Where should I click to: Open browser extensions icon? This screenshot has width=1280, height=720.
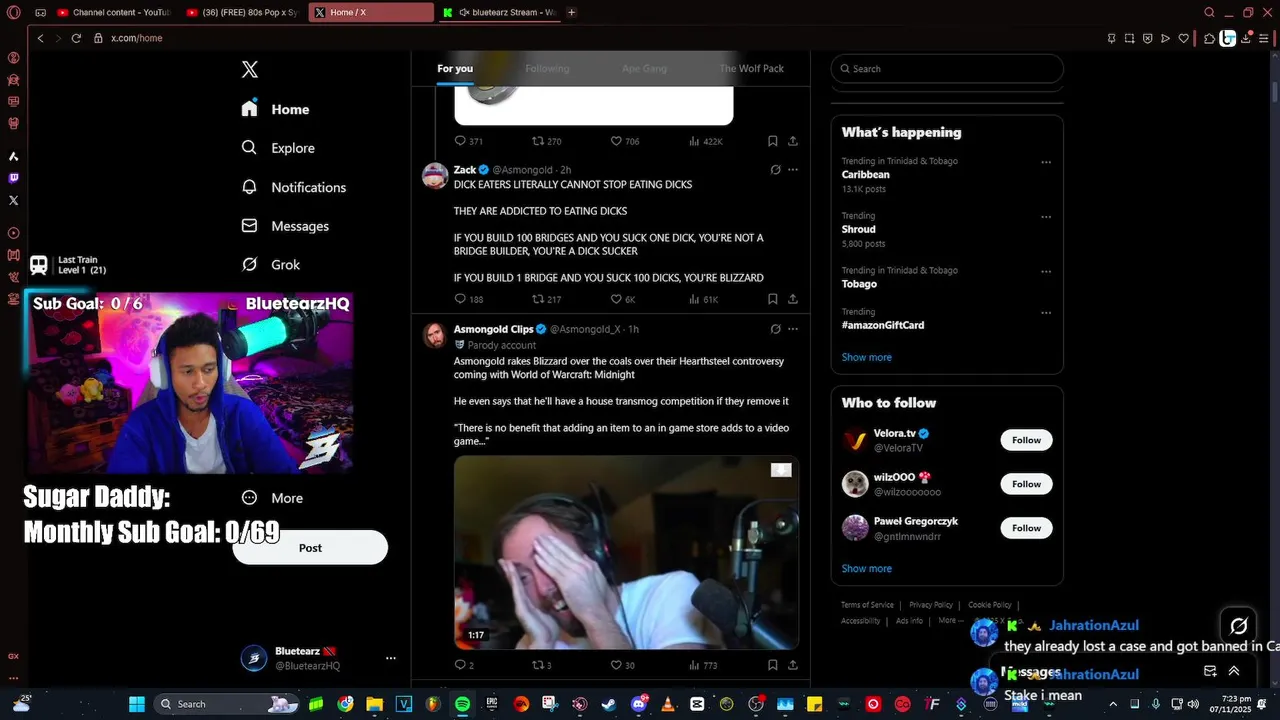[x=1208, y=38]
